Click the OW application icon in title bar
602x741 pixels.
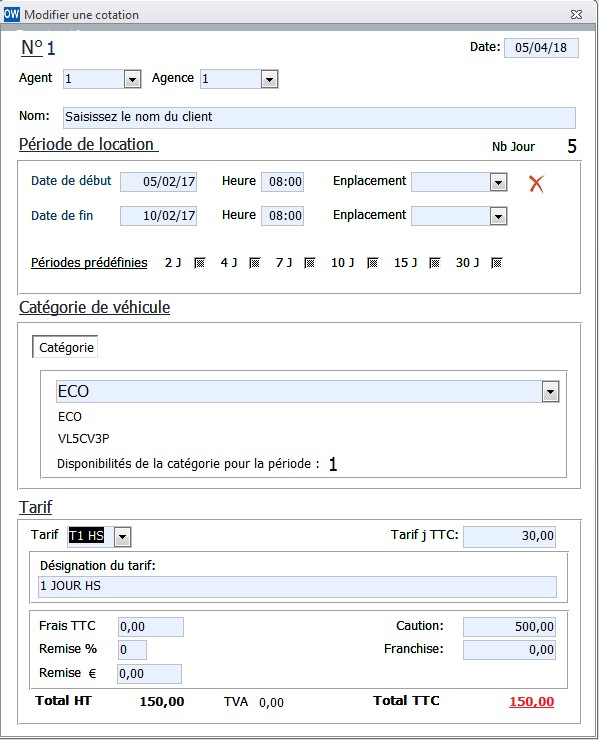click(11, 14)
